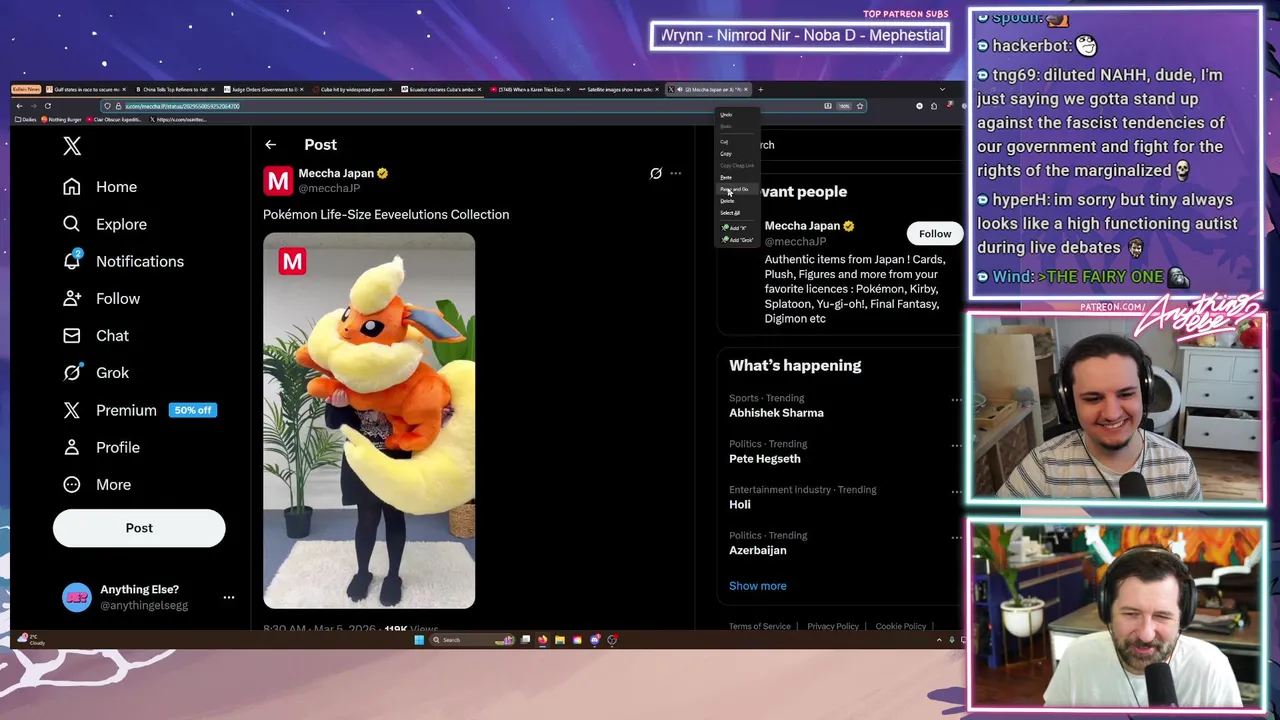The image size is (1280, 720).
Task: Go back using the Post arrow
Action: (270, 145)
